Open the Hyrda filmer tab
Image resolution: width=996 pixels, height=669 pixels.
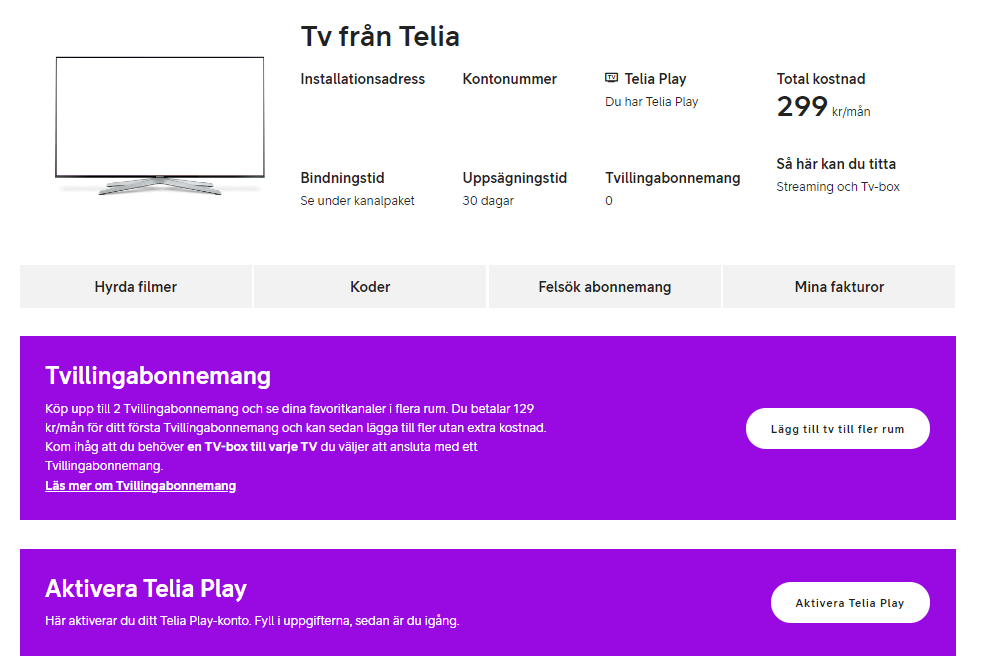(x=135, y=286)
